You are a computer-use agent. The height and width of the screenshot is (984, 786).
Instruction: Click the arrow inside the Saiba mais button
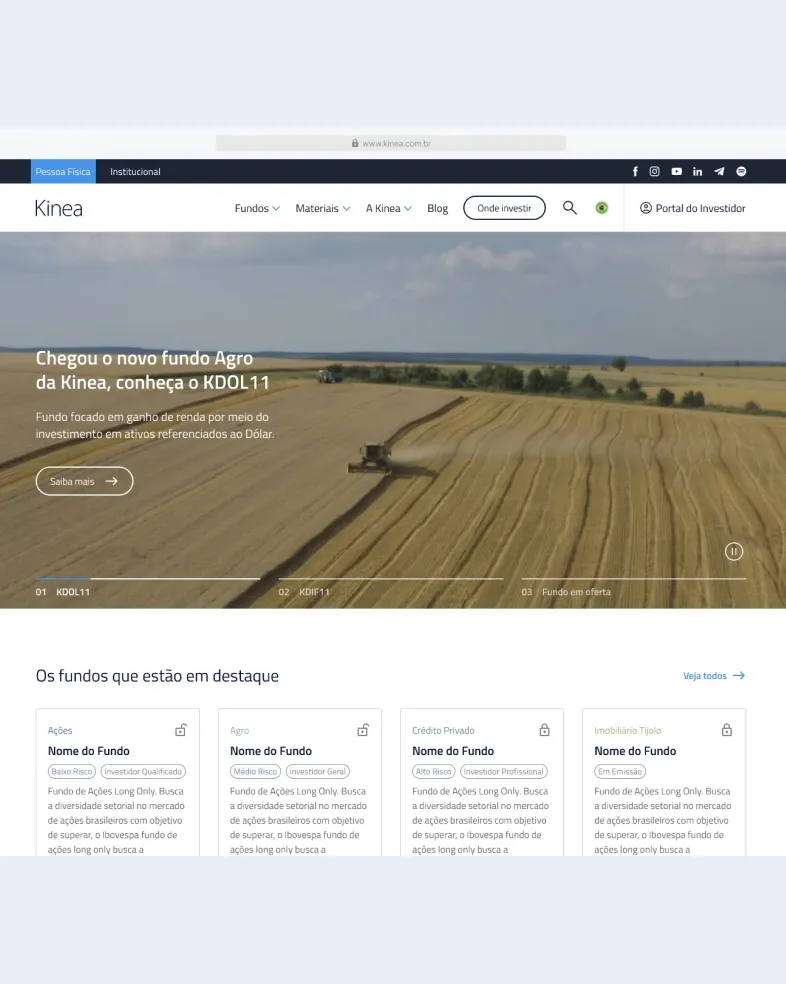[x=112, y=481]
